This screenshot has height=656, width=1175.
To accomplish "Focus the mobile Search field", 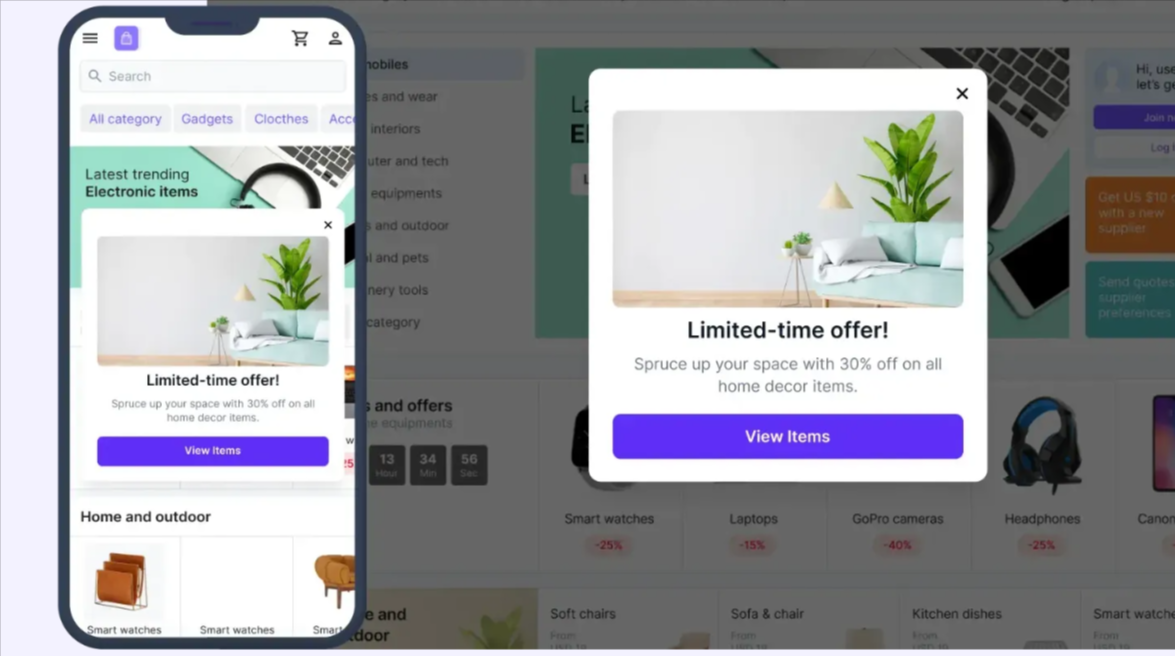I will click(x=213, y=76).
